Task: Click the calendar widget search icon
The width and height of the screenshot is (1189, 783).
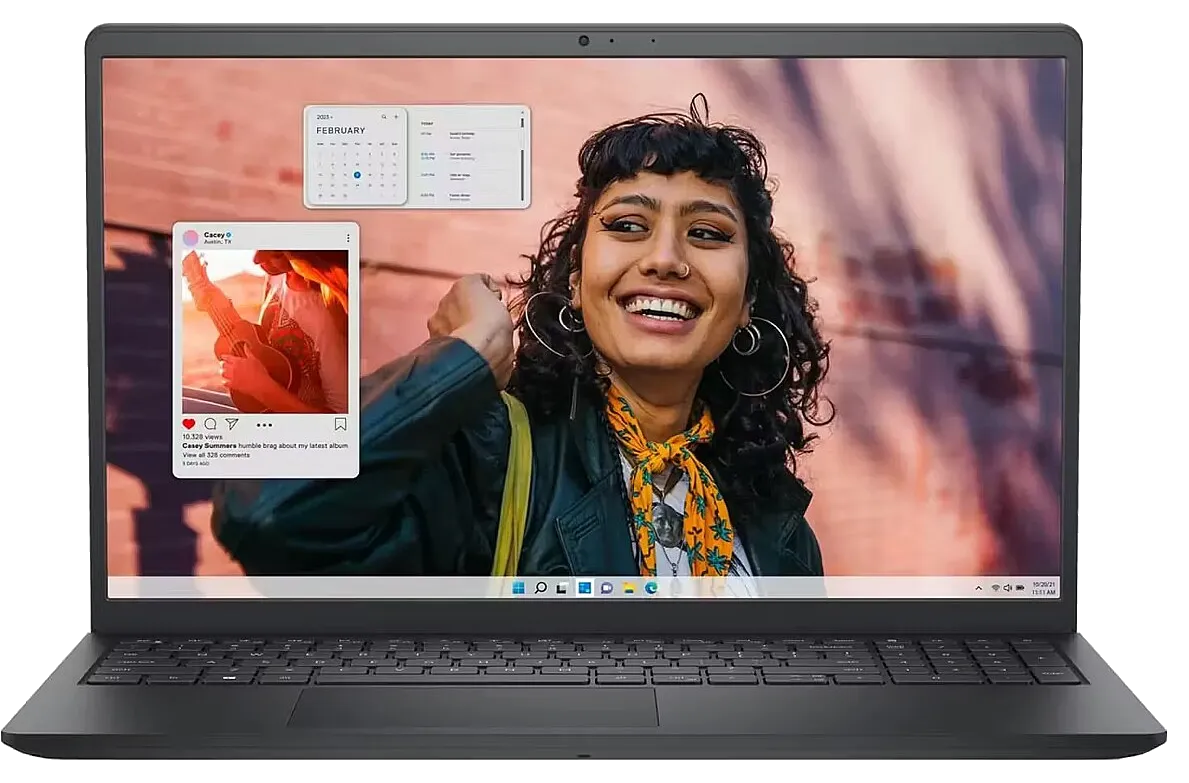Action: [384, 117]
